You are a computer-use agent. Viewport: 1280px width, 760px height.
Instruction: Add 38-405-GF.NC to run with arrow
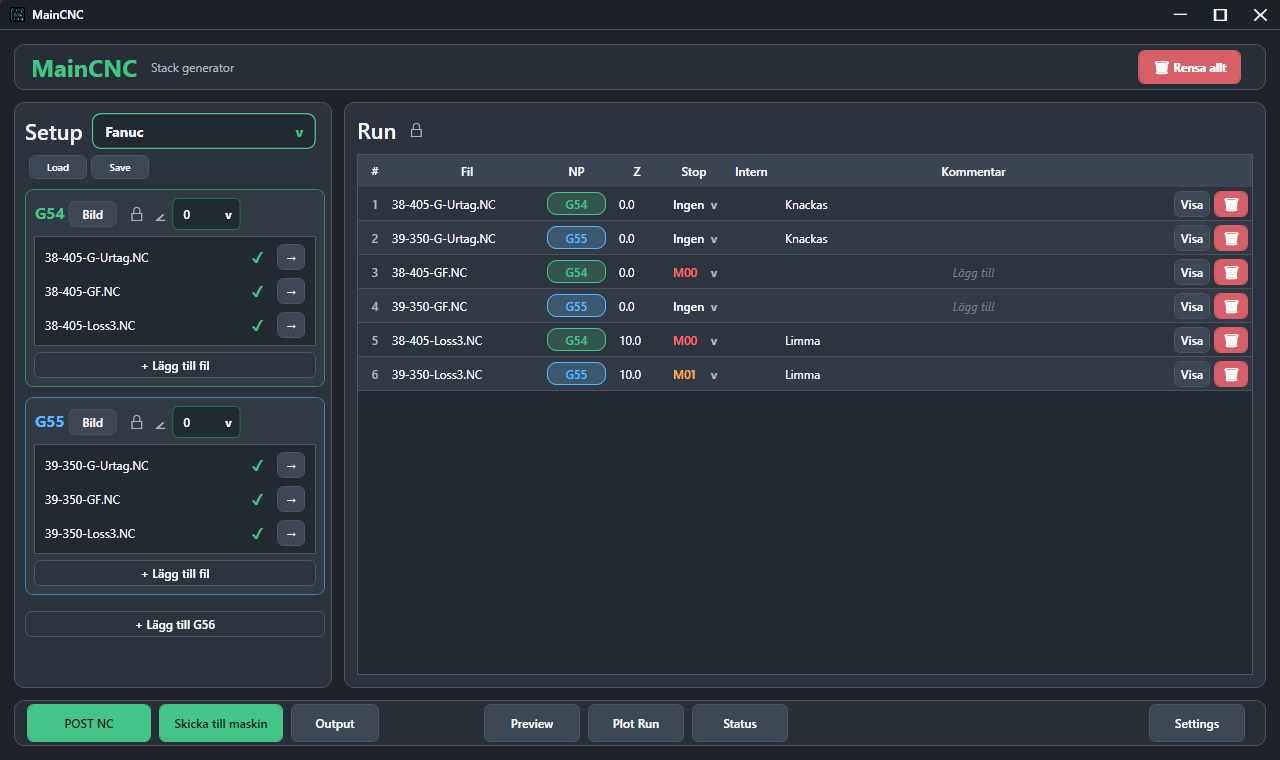pos(291,291)
